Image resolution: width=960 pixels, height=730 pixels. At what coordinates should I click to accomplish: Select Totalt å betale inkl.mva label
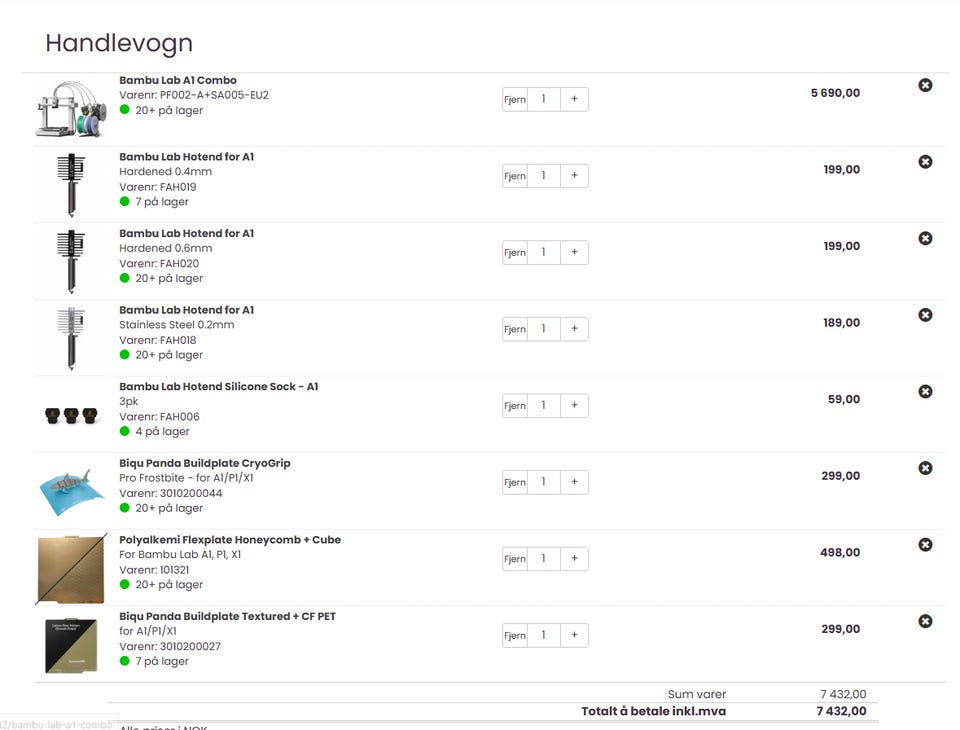pyautogui.click(x=653, y=711)
